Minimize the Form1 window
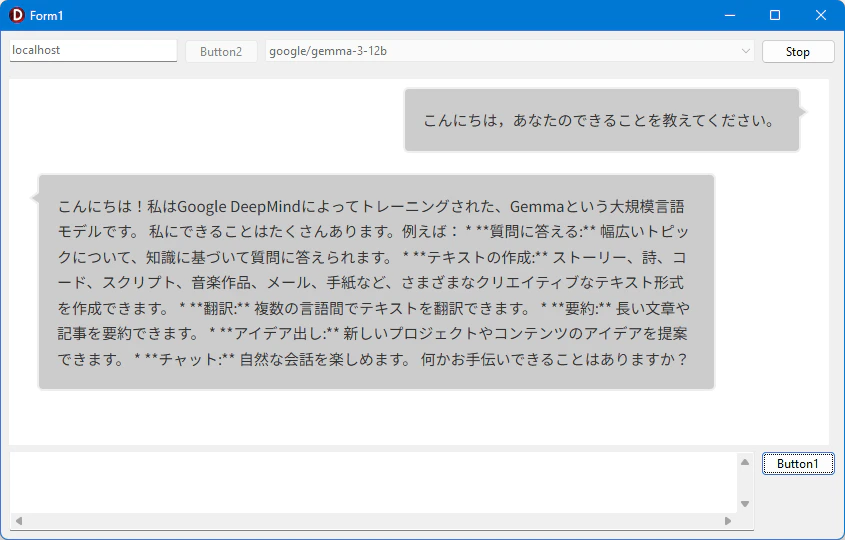This screenshot has width=845, height=540. point(730,15)
